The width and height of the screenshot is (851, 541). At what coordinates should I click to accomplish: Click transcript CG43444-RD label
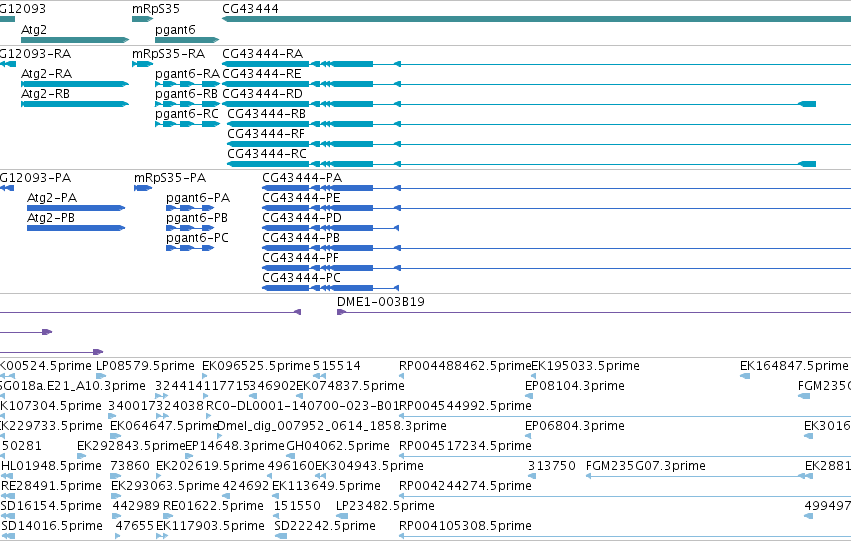[263, 94]
